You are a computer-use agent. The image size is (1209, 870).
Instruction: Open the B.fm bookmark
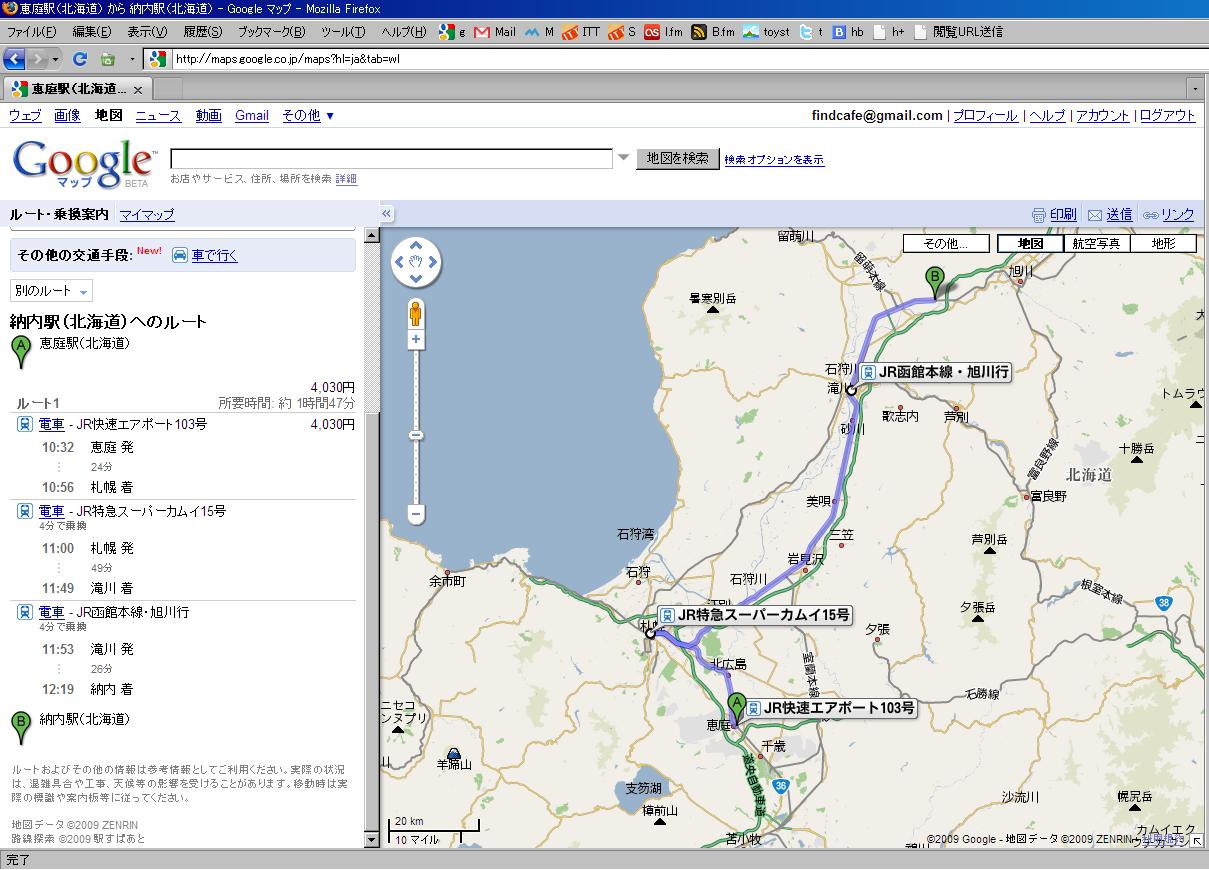pyautogui.click(x=714, y=32)
